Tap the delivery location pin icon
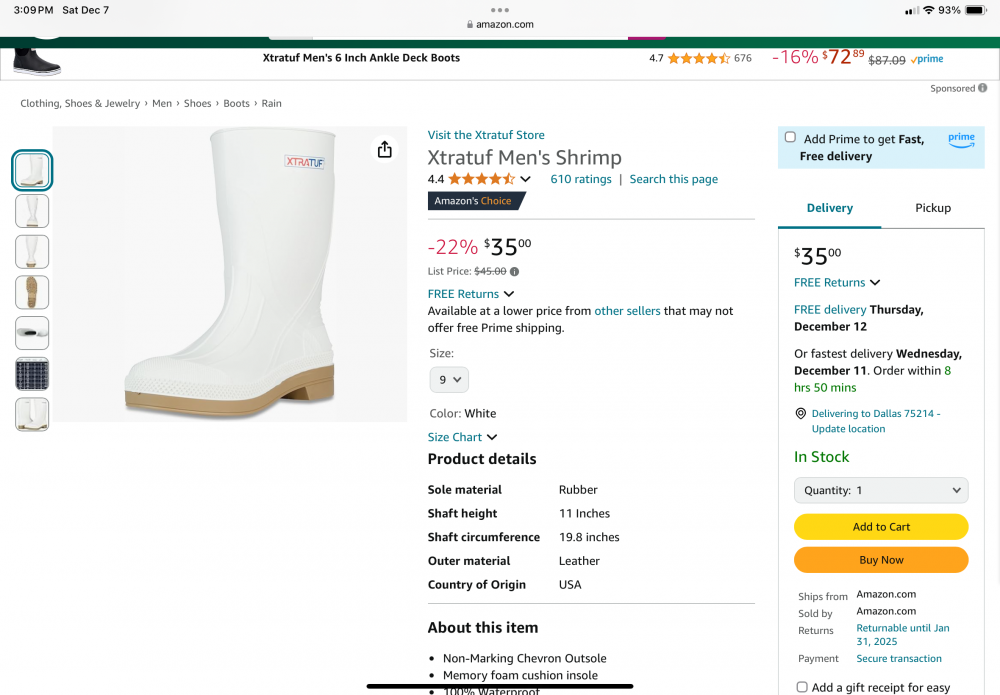The width and height of the screenshot is (1000, 695). [x=800, y=414]
